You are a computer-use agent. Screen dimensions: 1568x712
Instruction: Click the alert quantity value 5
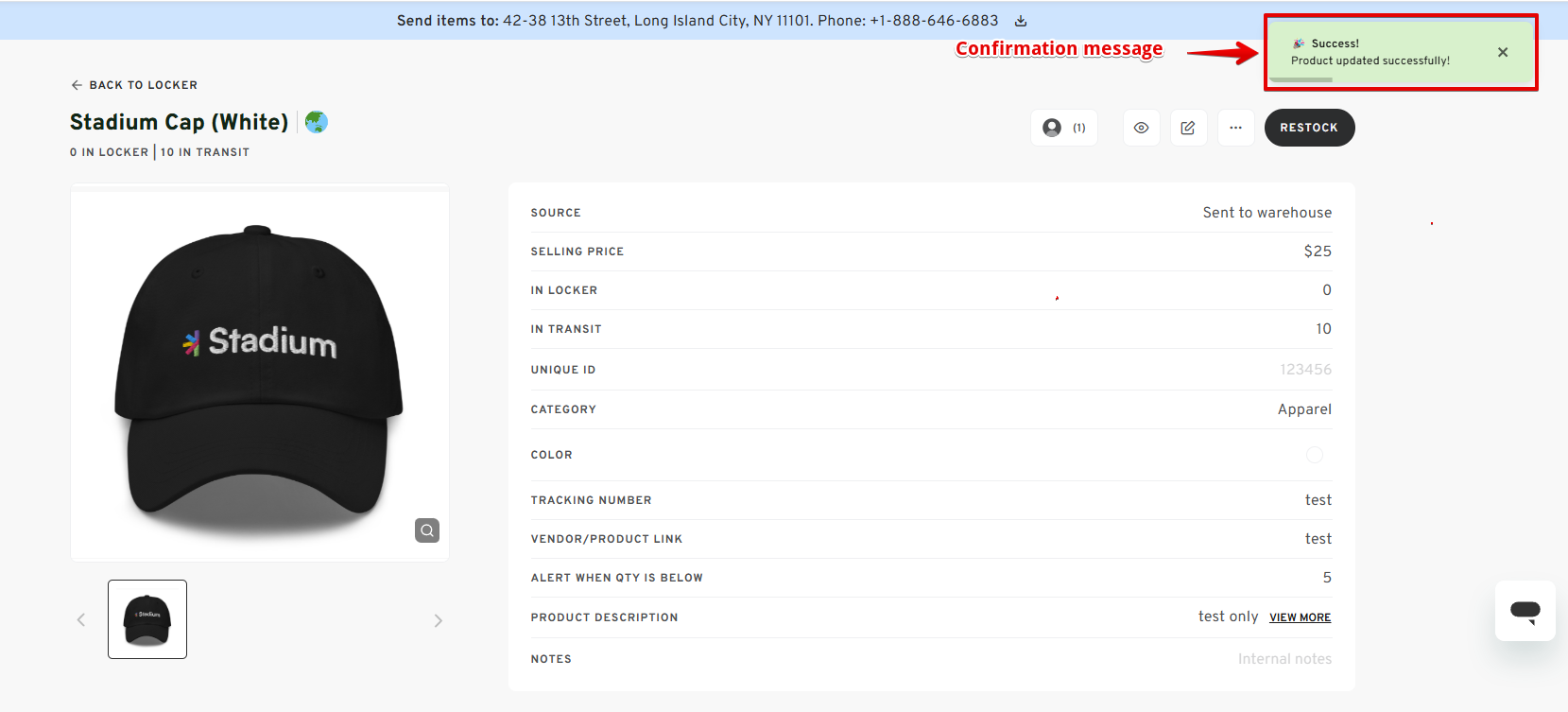tap(1327, 578)
